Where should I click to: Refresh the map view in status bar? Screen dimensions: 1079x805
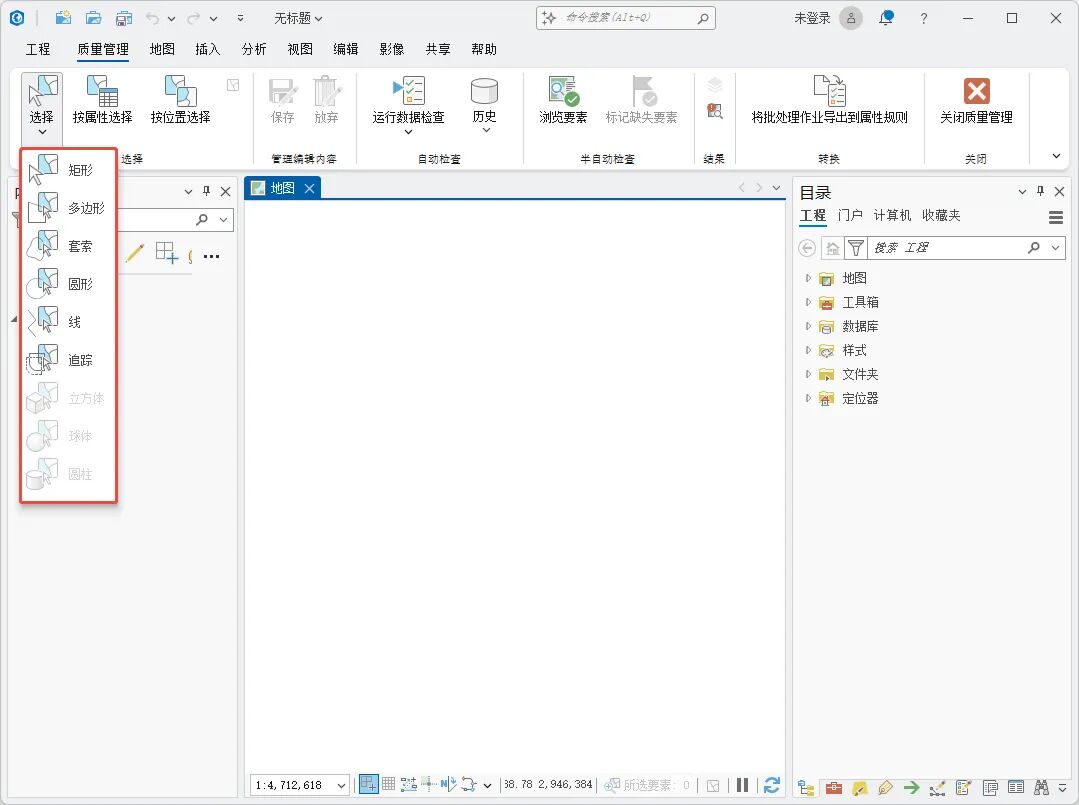[x=772, y=785]
